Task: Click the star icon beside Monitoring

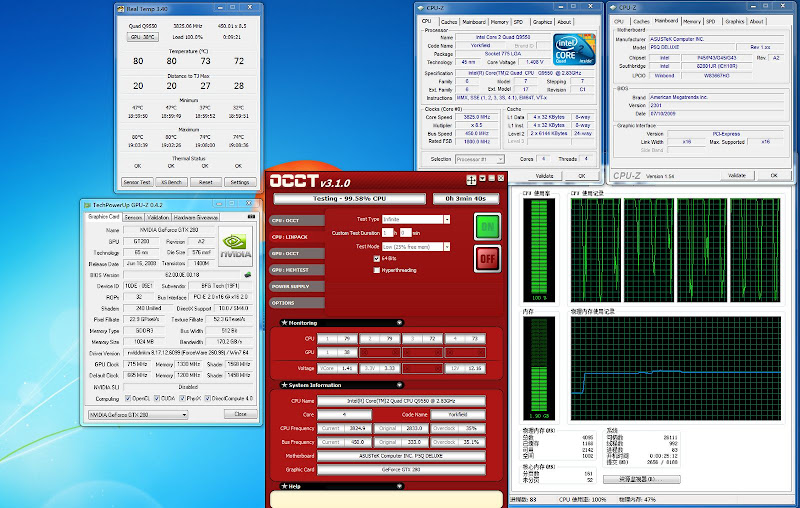Action: point(284,322)
